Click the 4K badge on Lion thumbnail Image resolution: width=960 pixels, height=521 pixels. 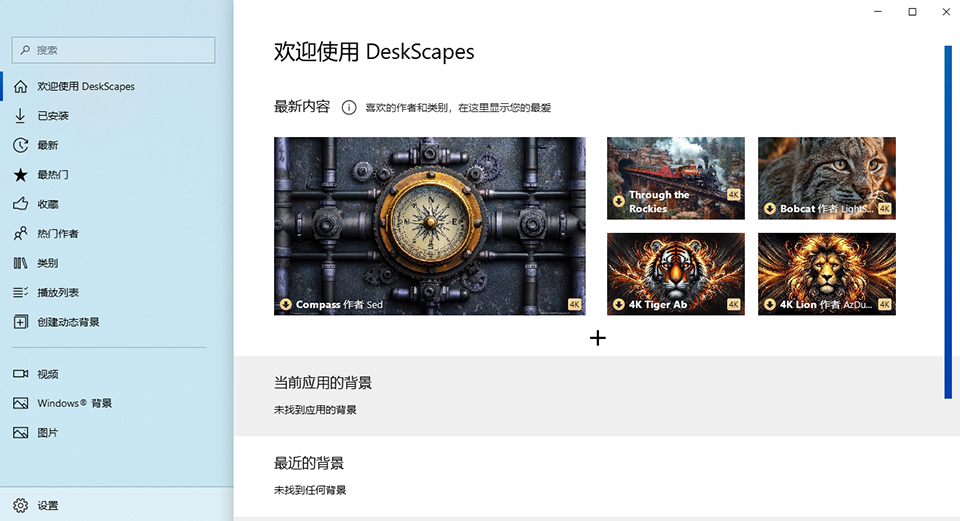(885, 304)
